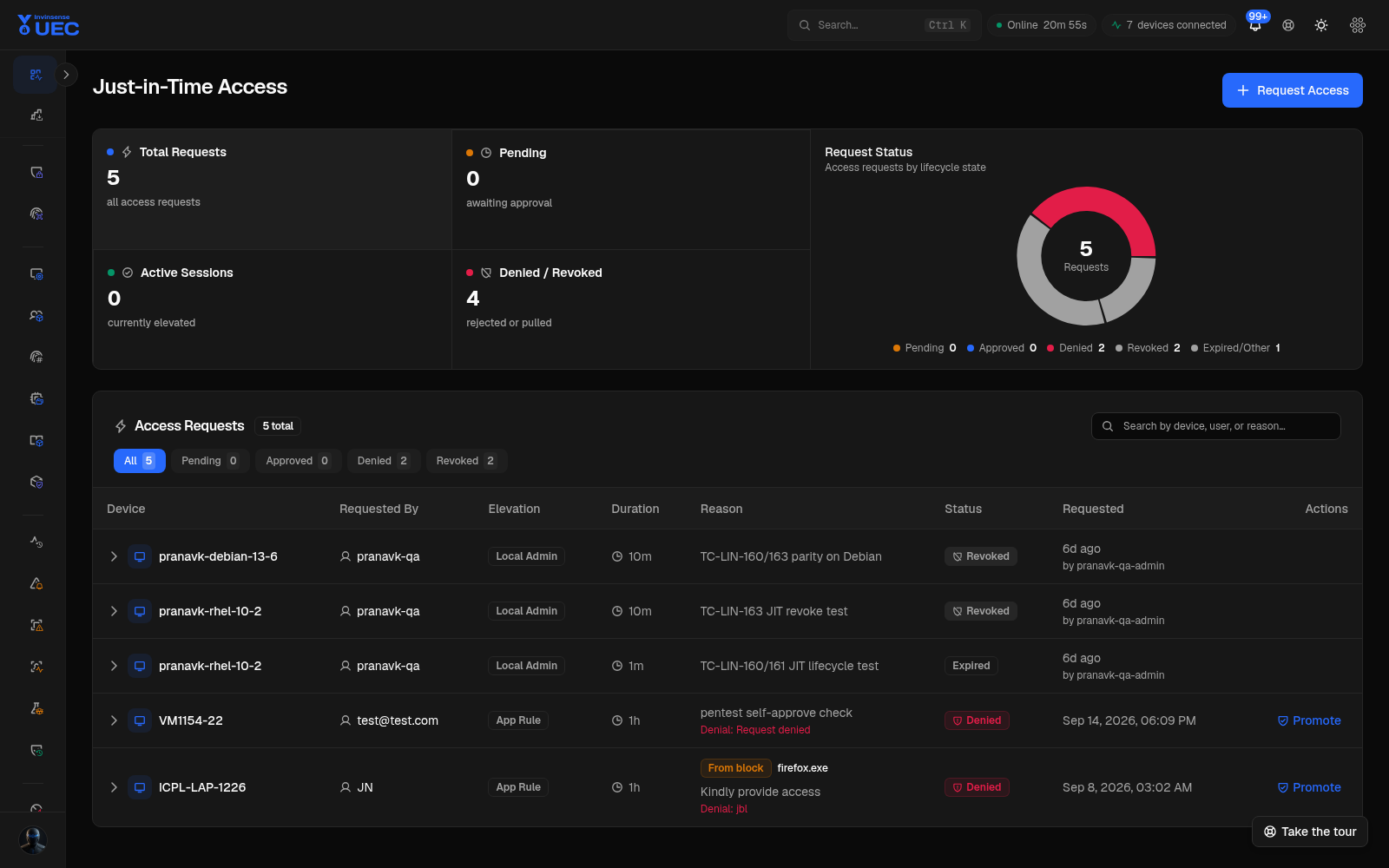Select the All requests filter tab

coord(140,461)
